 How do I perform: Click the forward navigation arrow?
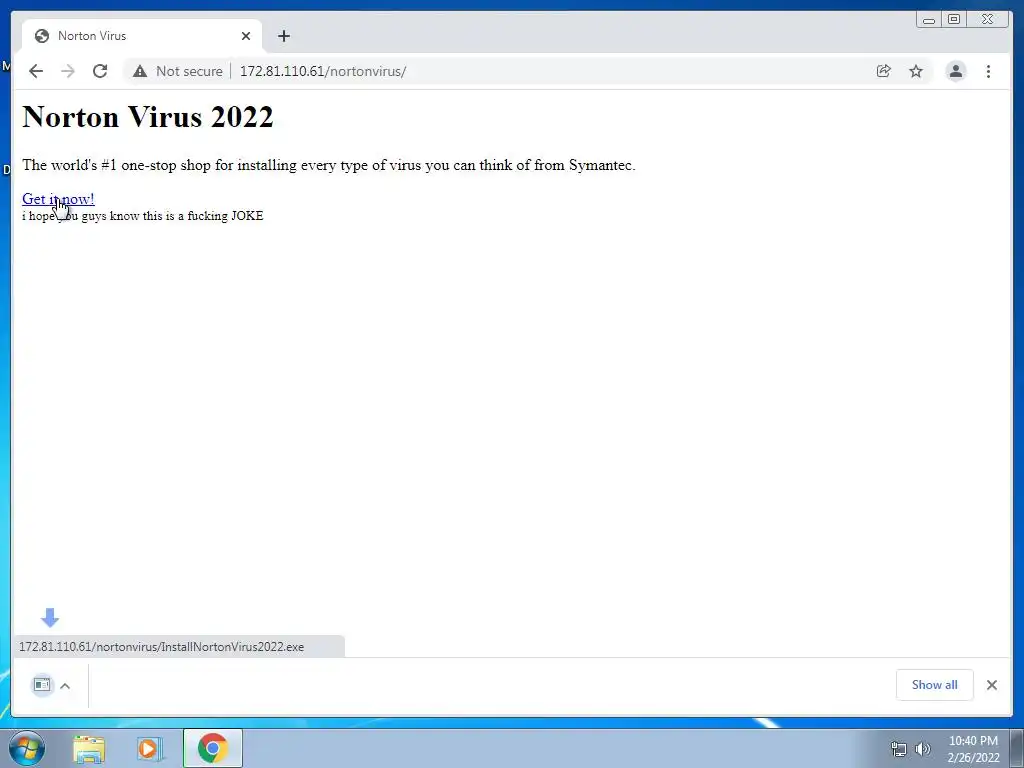click(x=68, y=71)
